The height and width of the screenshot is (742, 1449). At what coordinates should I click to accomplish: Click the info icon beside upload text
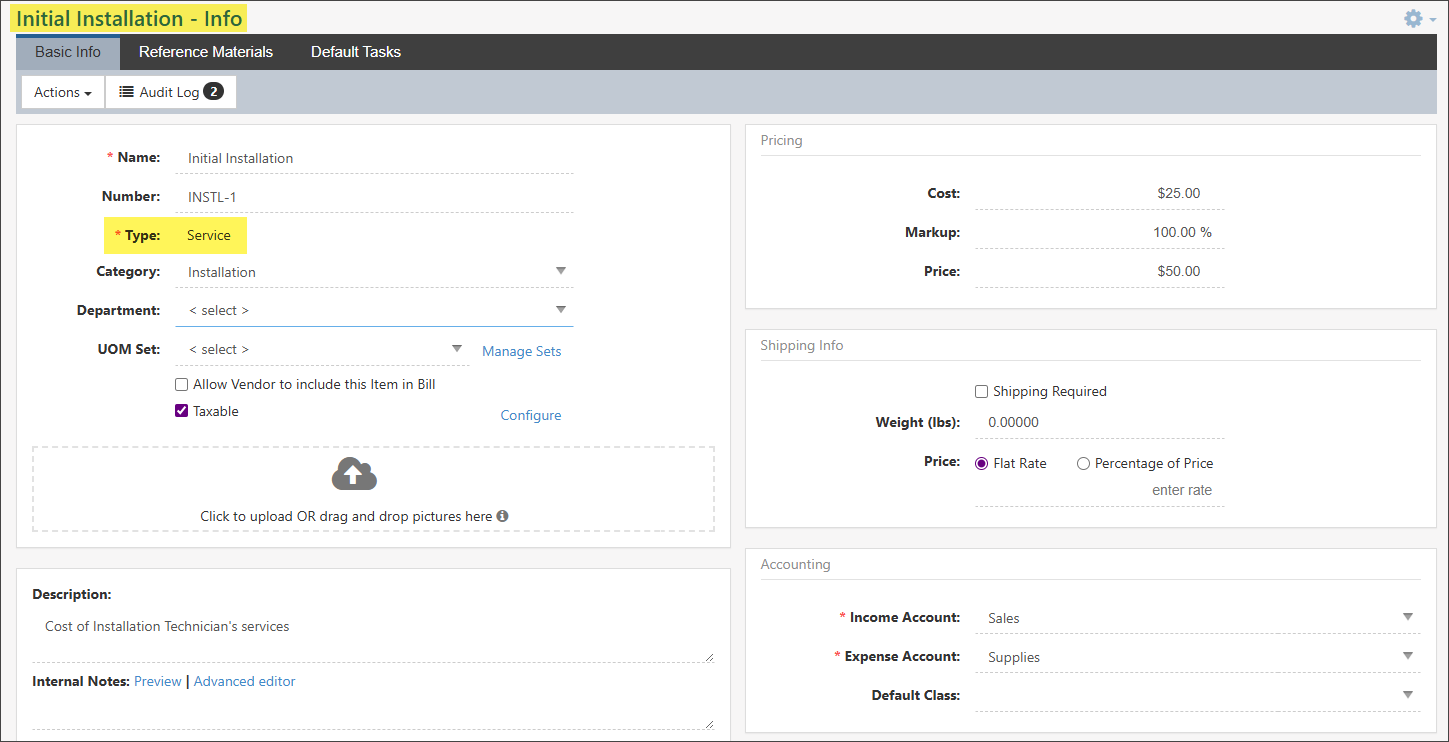[x=502, y=516]
